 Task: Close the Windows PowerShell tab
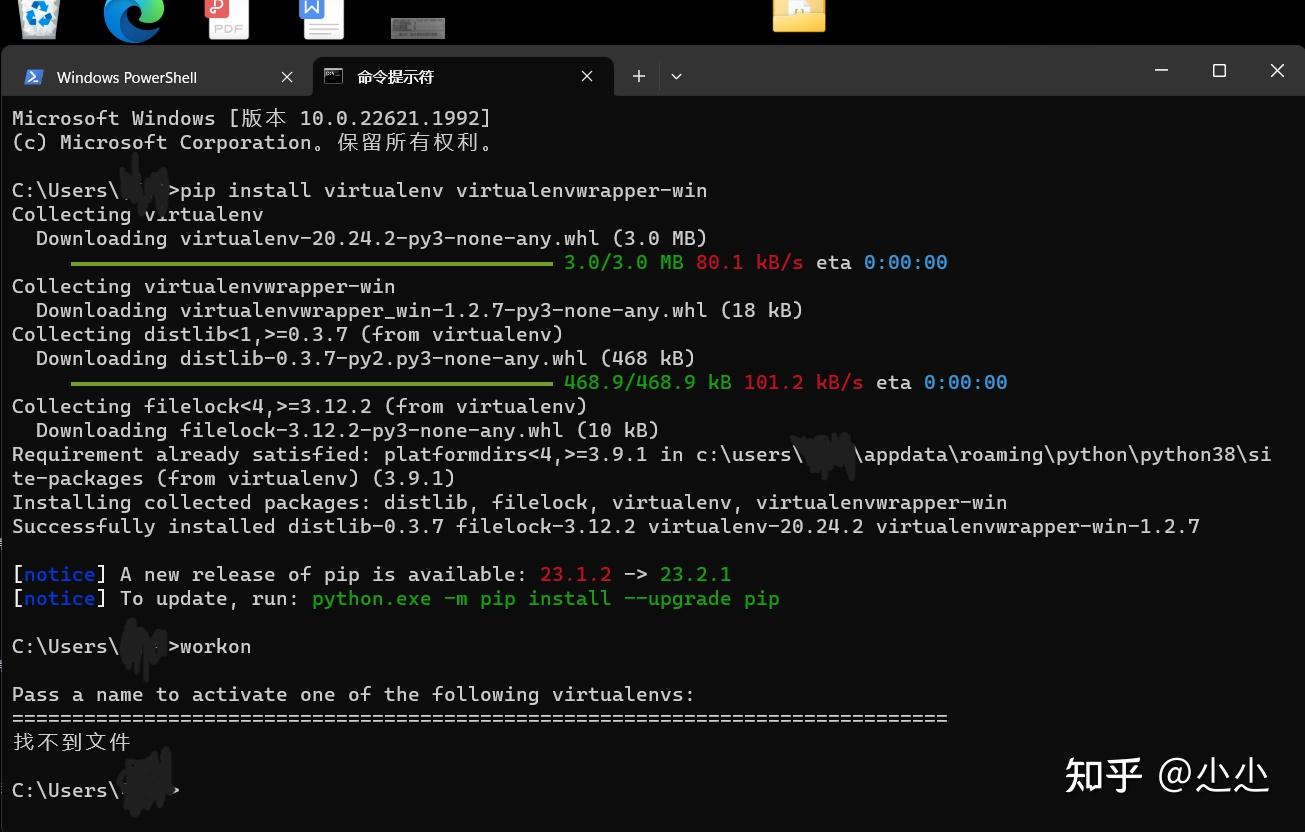287,76
